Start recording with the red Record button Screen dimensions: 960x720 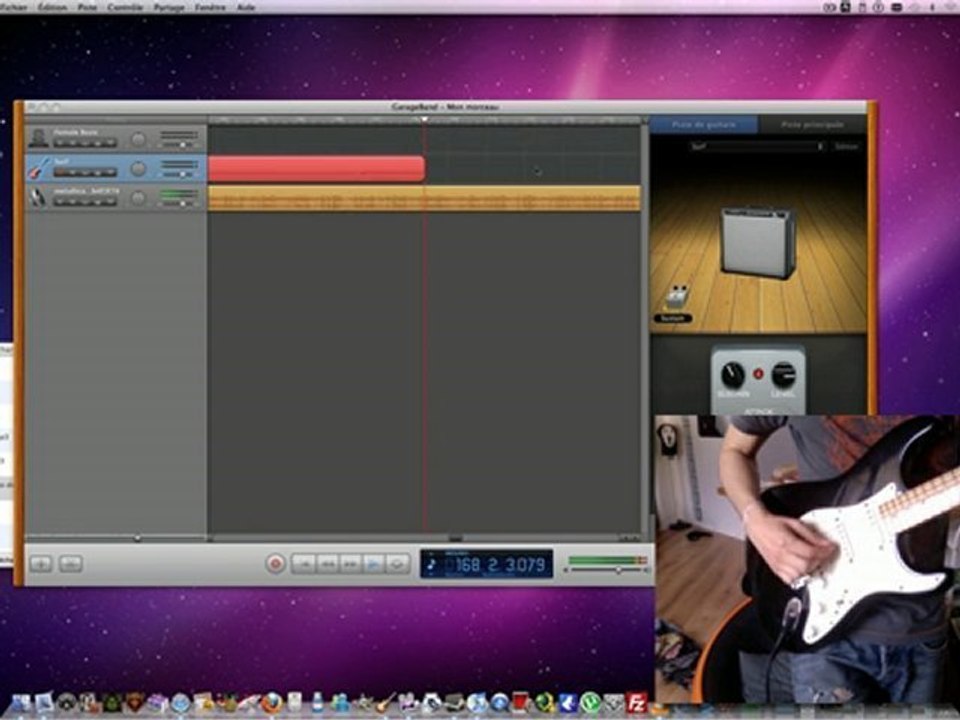[x=275, y=563]
